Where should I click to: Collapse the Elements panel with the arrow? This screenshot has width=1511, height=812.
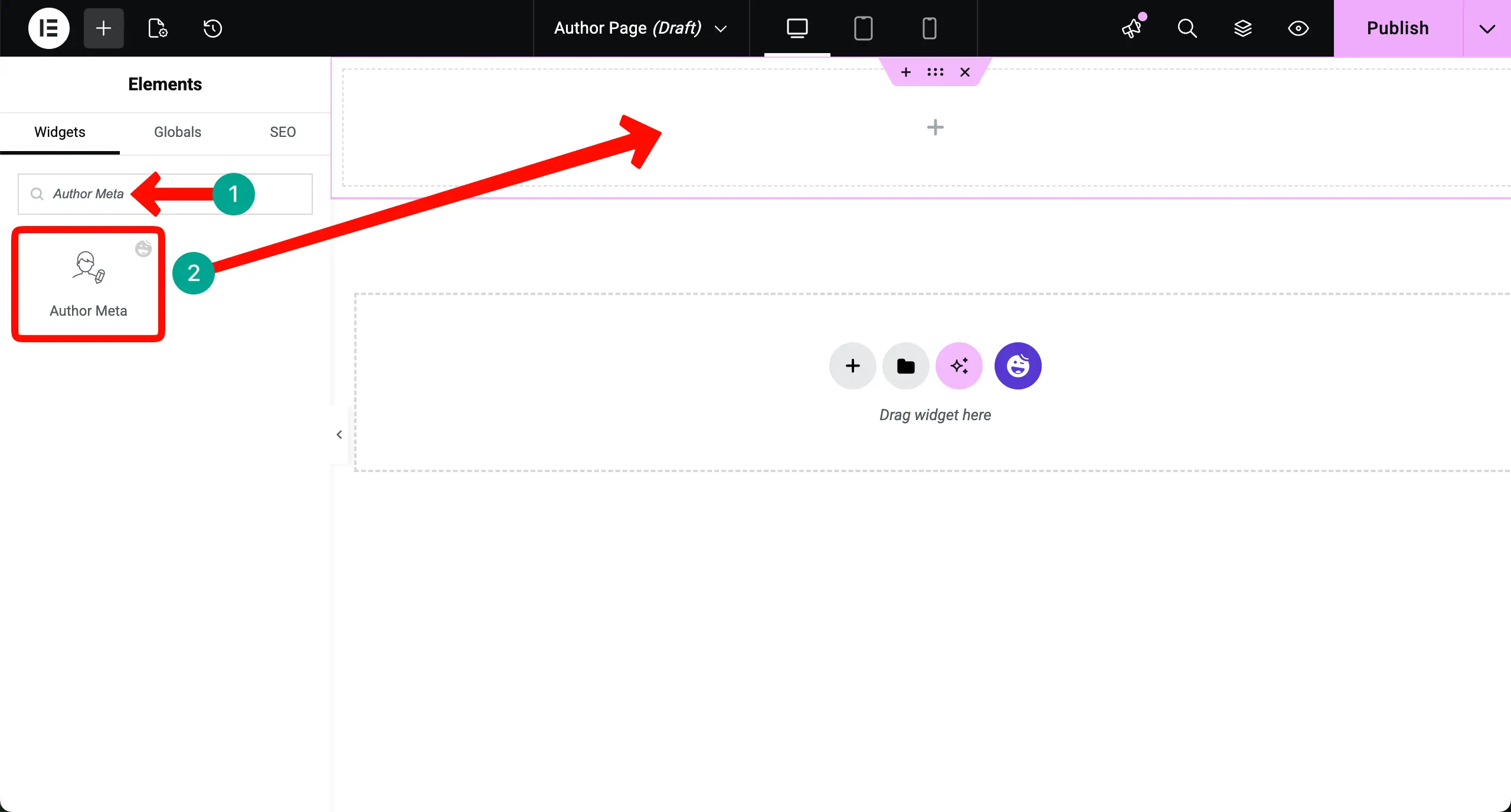point(339,435)
